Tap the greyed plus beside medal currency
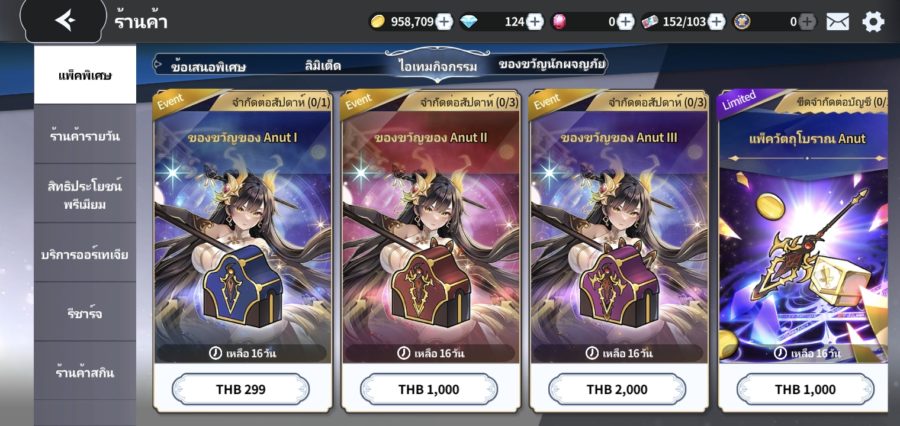This screenshot has height=426, width=900. pos(806,22)
